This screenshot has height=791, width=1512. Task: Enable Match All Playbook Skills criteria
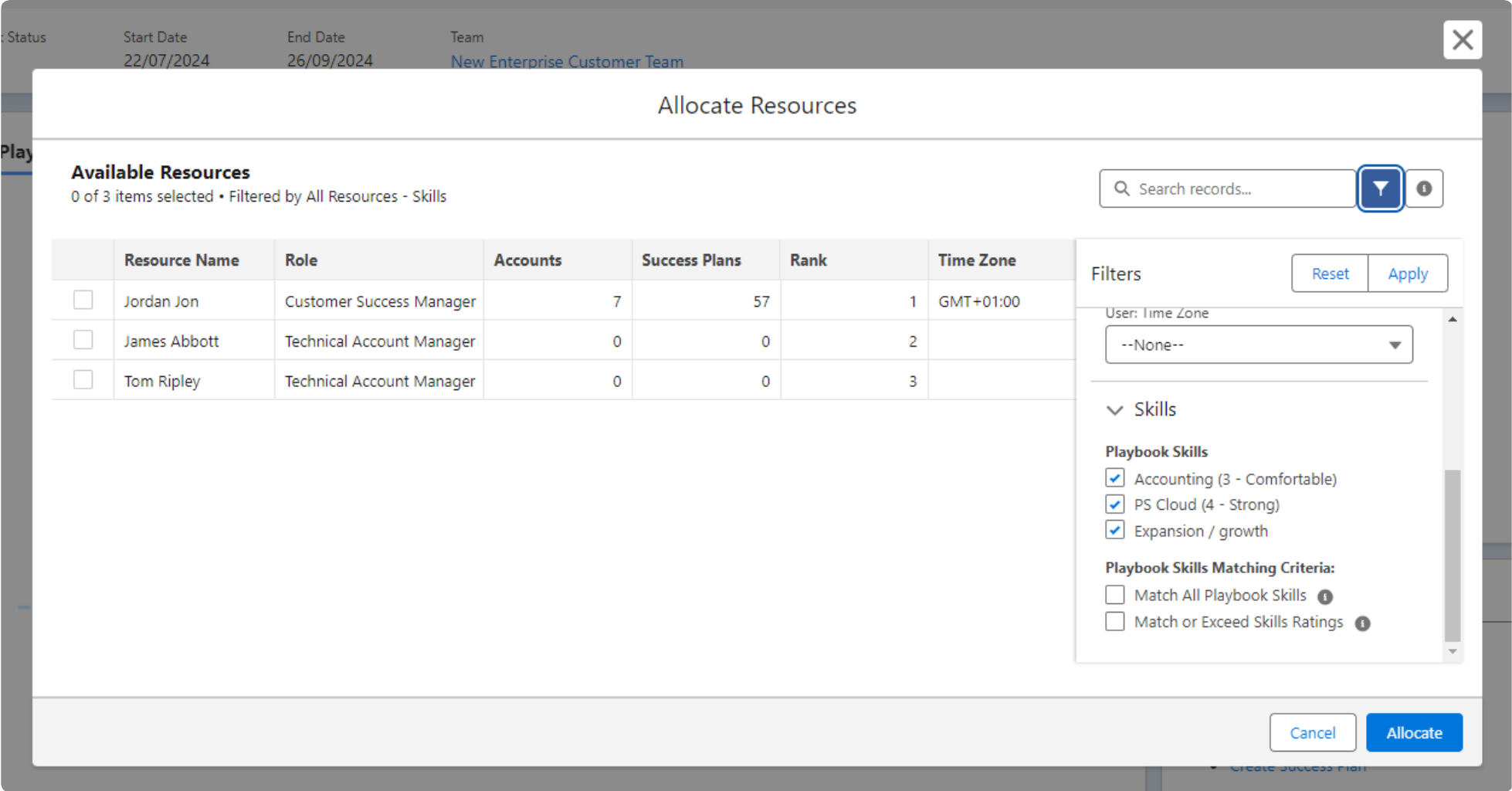(x=1114, y=595)
